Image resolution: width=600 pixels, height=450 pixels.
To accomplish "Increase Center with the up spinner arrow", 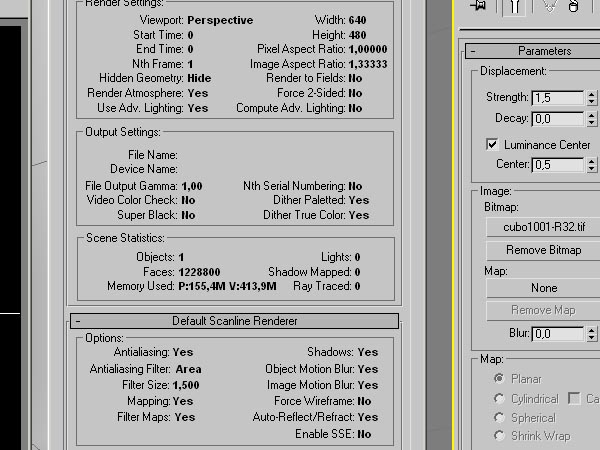I will tap(592, 161).
